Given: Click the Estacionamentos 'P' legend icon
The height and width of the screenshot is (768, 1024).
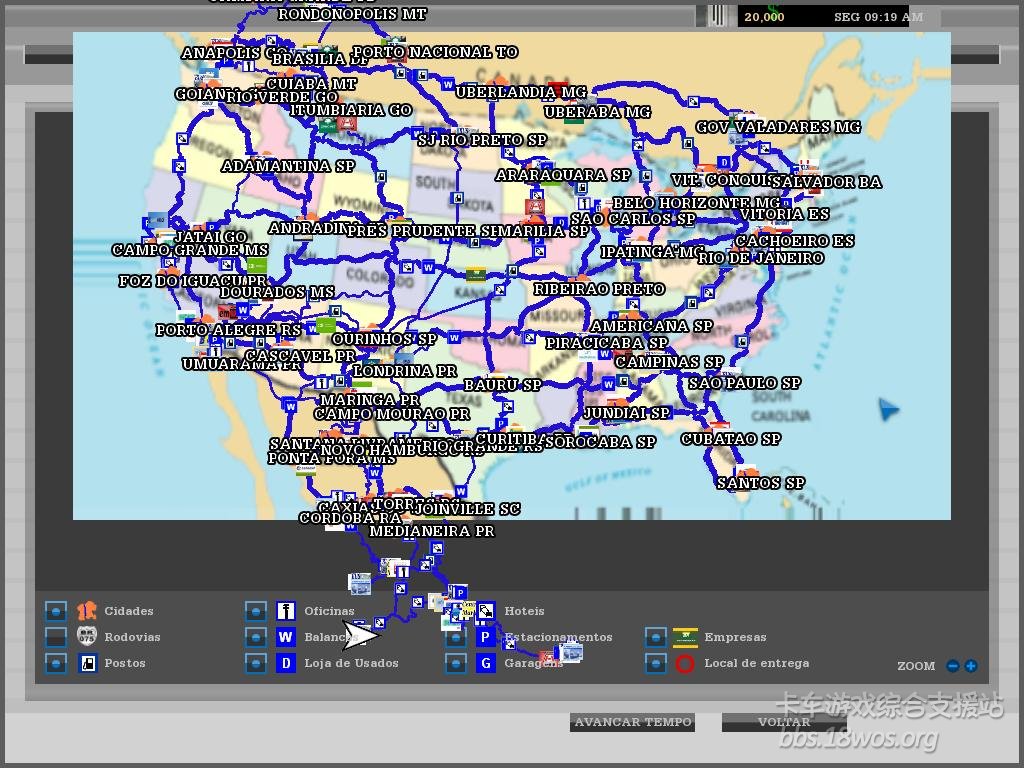Looking at the screenshot, I should tap(485, 637).
